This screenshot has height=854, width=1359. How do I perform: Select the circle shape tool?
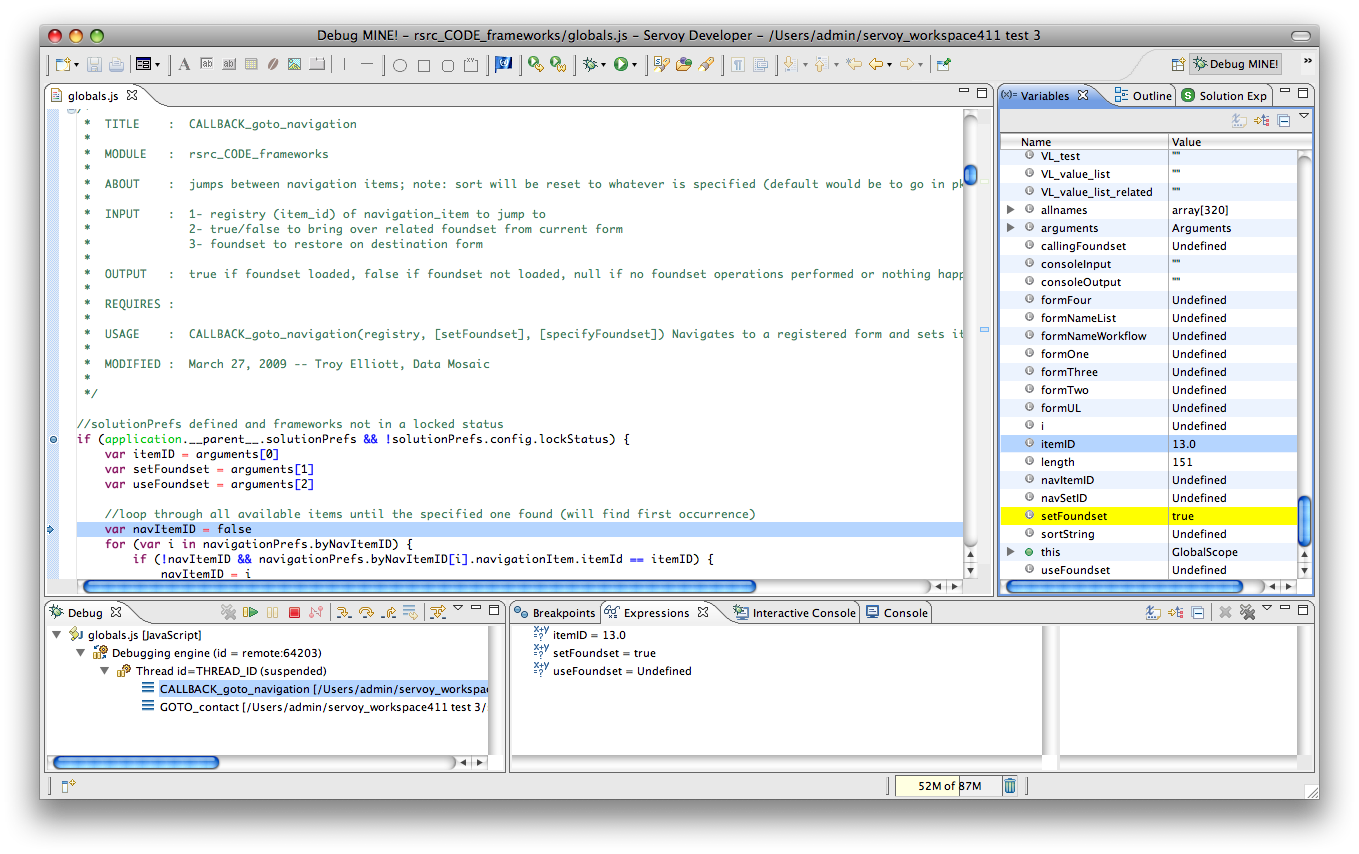(x=400, y=66)
